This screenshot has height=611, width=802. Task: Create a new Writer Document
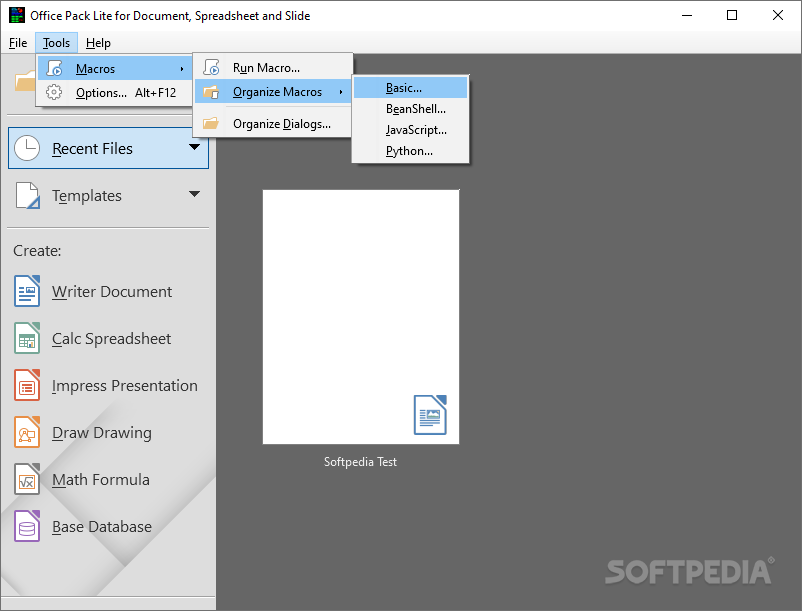coord(108,291)
